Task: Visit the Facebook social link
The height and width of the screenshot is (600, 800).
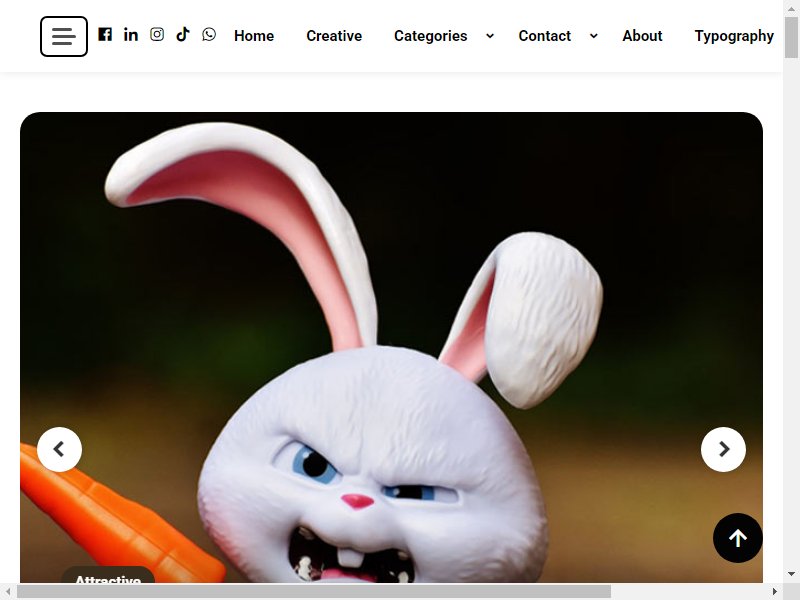Action: pos(105,34)
